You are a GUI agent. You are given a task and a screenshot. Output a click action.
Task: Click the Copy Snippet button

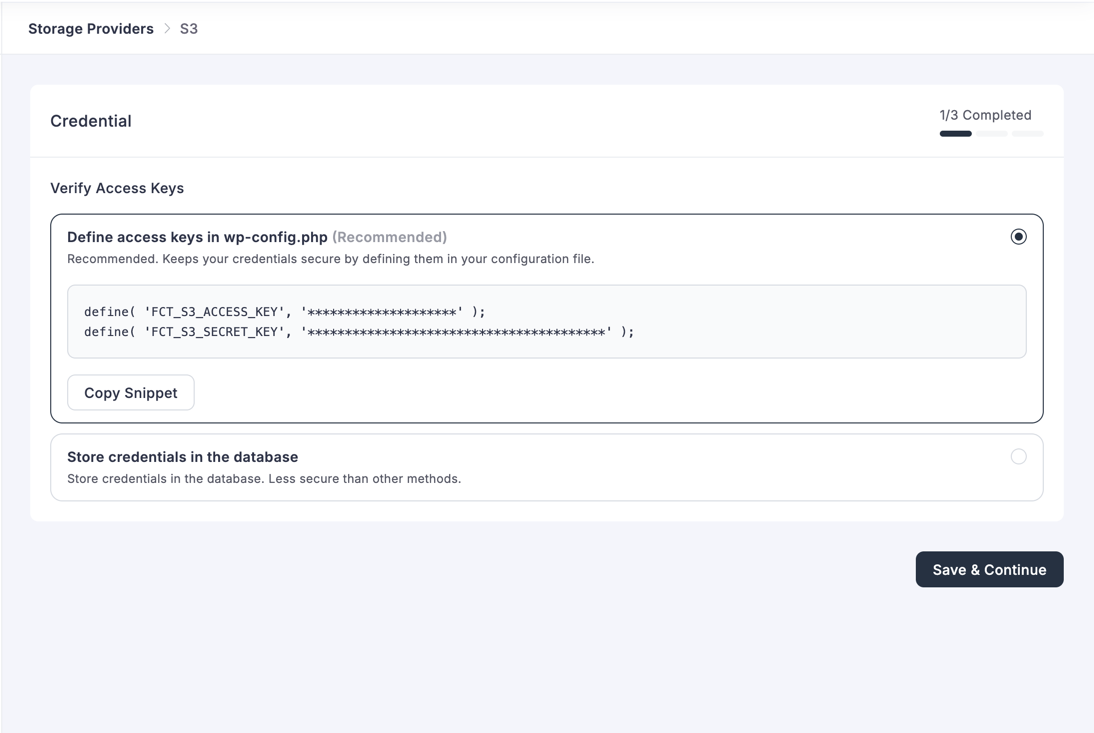pos(130,392)
